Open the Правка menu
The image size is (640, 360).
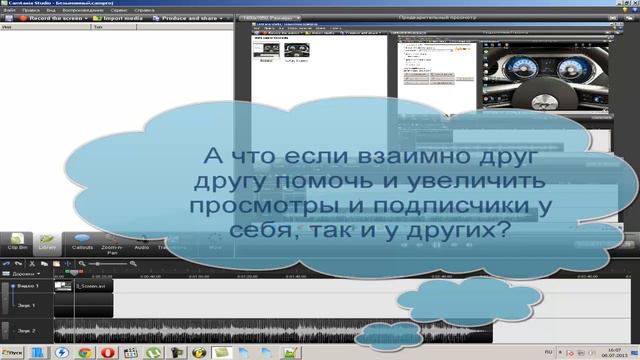click(31, 10)
